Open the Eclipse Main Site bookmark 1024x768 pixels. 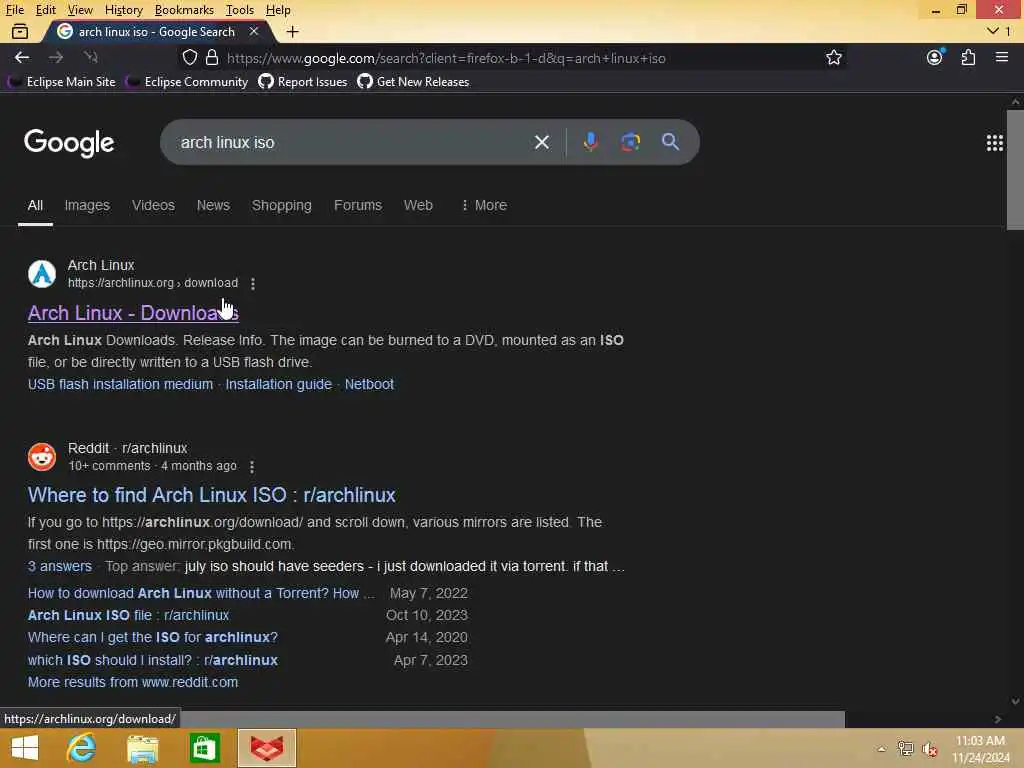coord(63,82)
